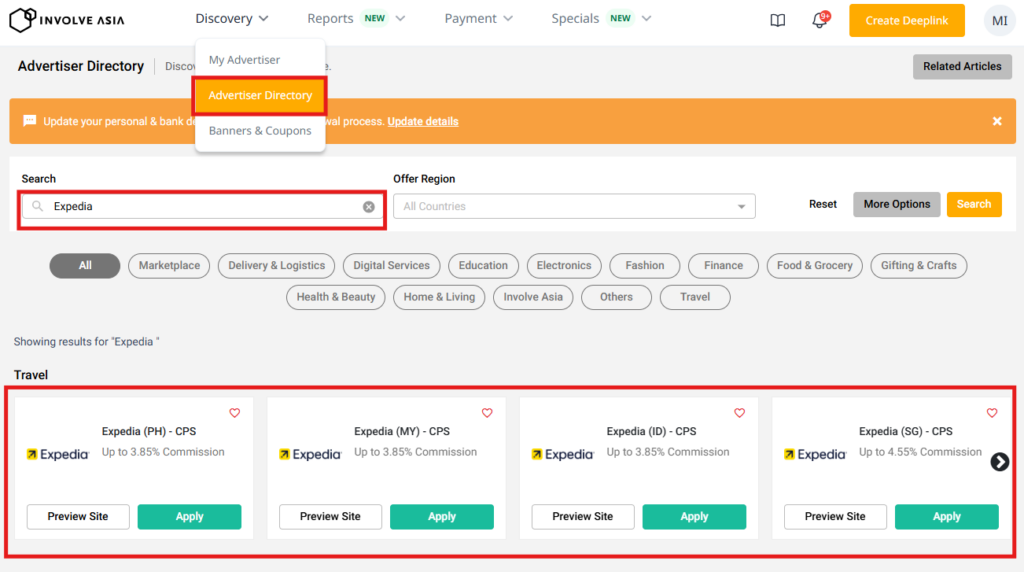The image size is (1024, 572).
Task: Apply to Expedia (MY) - CPS
Action: tap(441, 516)
